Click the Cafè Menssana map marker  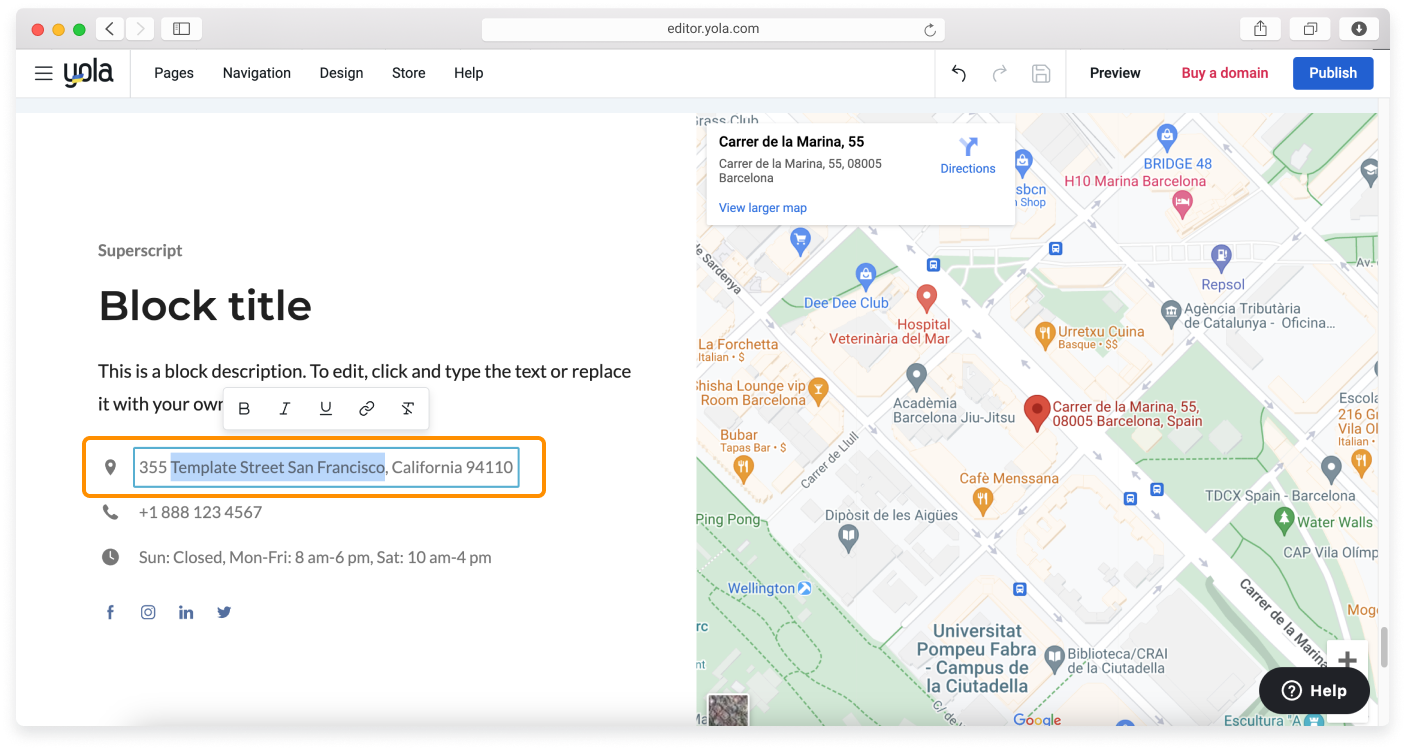pyautogui.click(x=983, y=501)
